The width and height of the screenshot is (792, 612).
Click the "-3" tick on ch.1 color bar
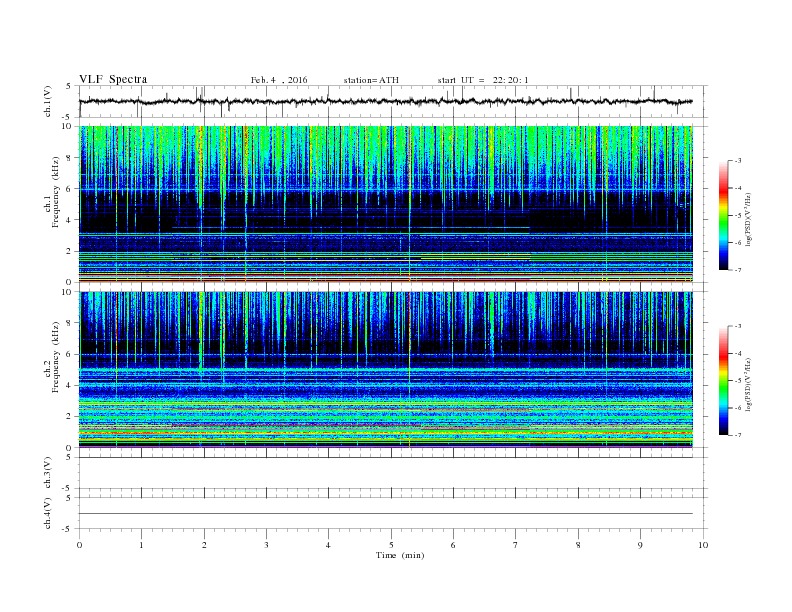click(738, 161)
